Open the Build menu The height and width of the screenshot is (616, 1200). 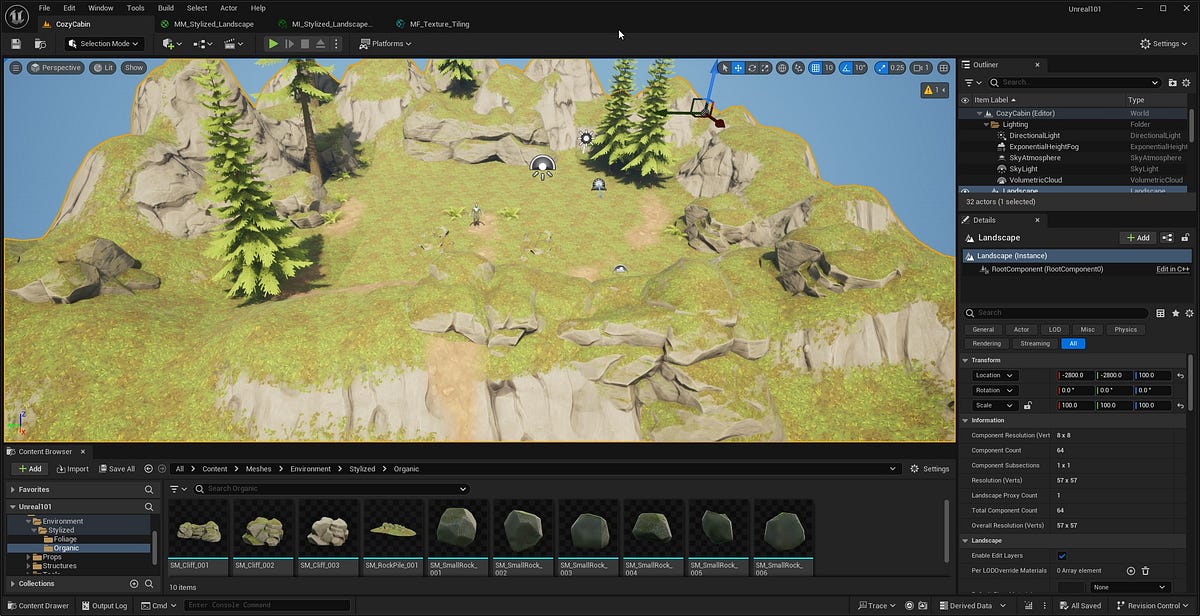[165, 7]
